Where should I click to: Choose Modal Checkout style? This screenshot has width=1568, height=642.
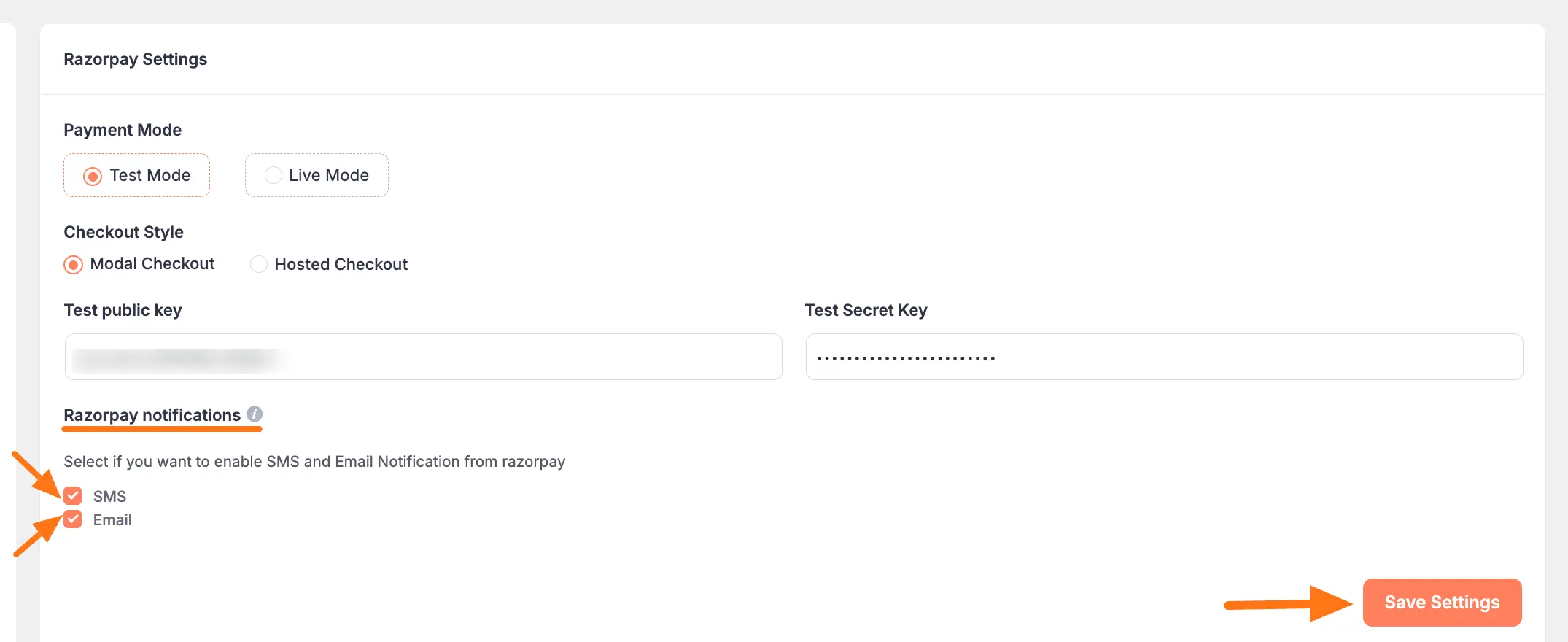point(73,264)
